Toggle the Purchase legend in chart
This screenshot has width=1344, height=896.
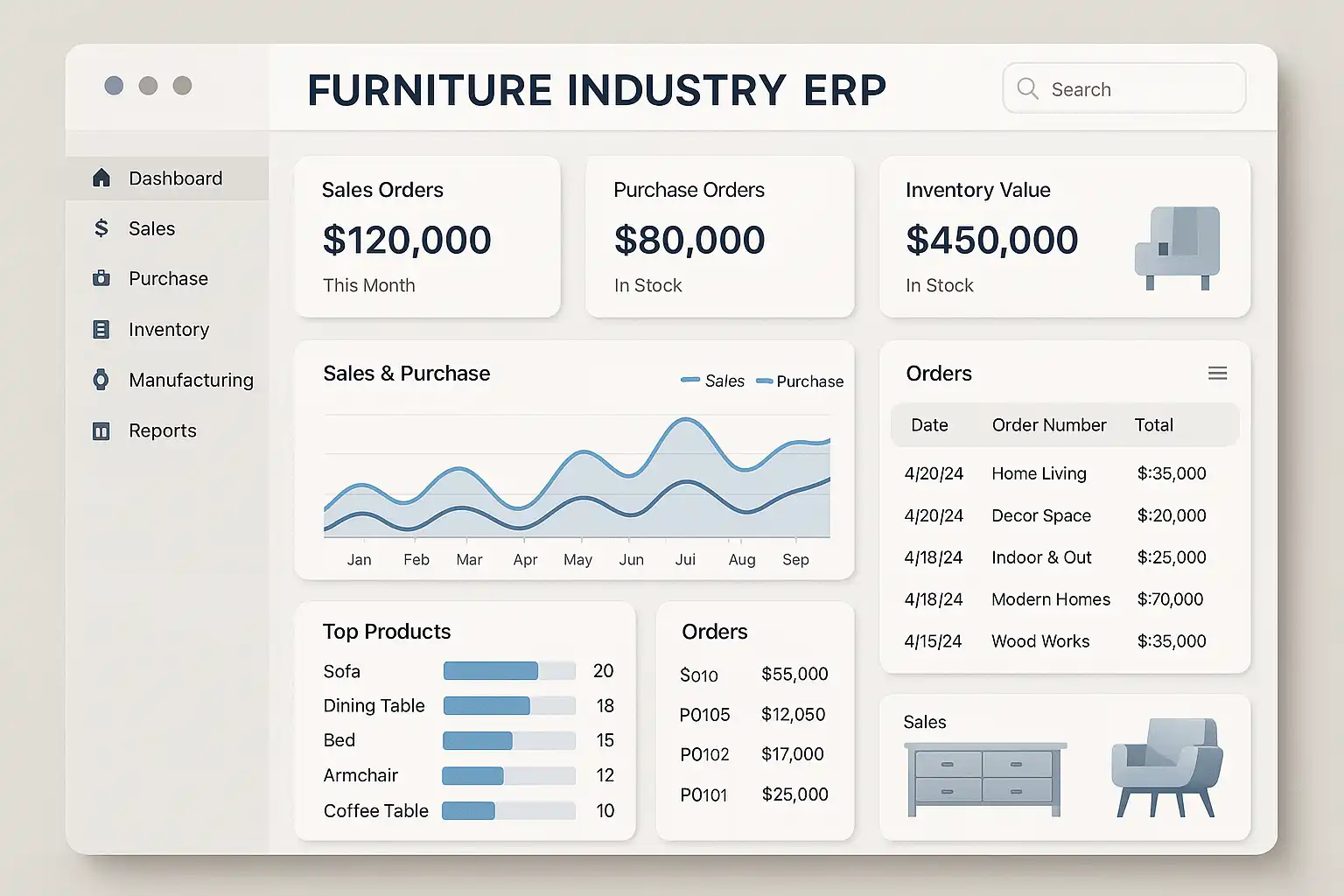(800, 381)
